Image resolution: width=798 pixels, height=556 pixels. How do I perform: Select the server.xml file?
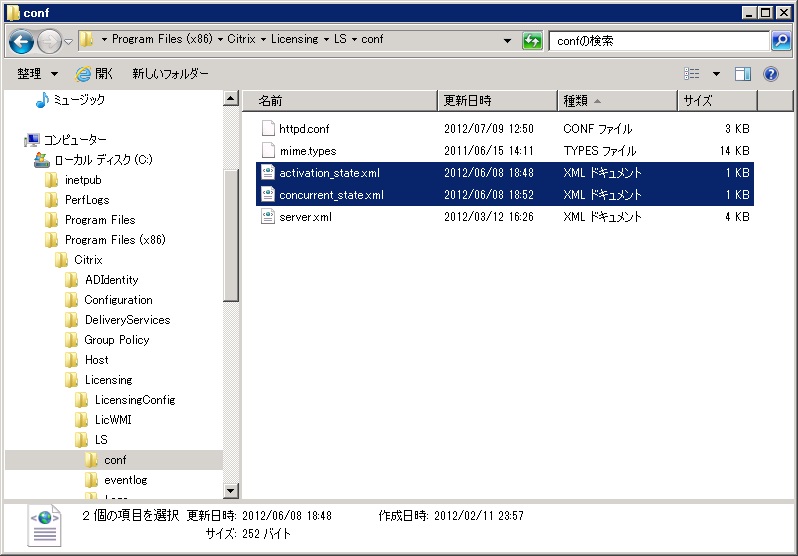point(305,217)
